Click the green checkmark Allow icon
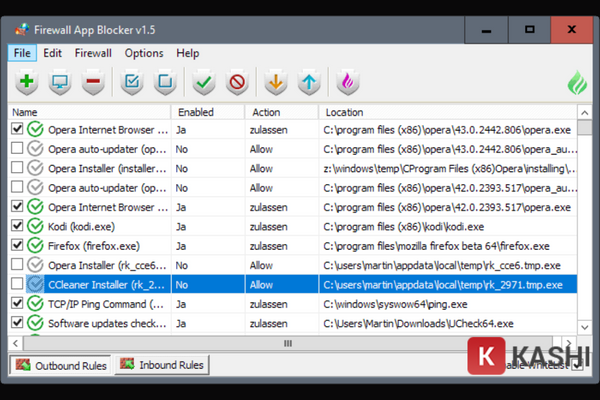The image size is (600, 400). (x=204, y=83)
